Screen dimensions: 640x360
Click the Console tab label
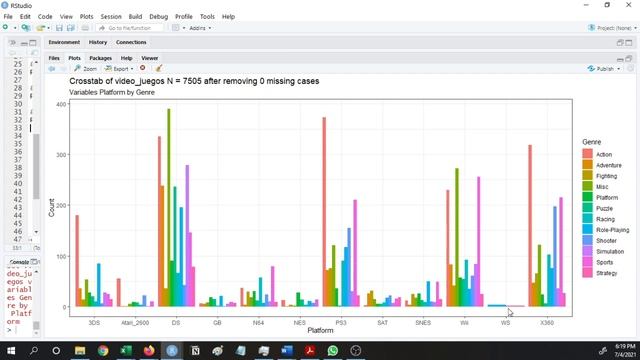(x=19, y=262)
